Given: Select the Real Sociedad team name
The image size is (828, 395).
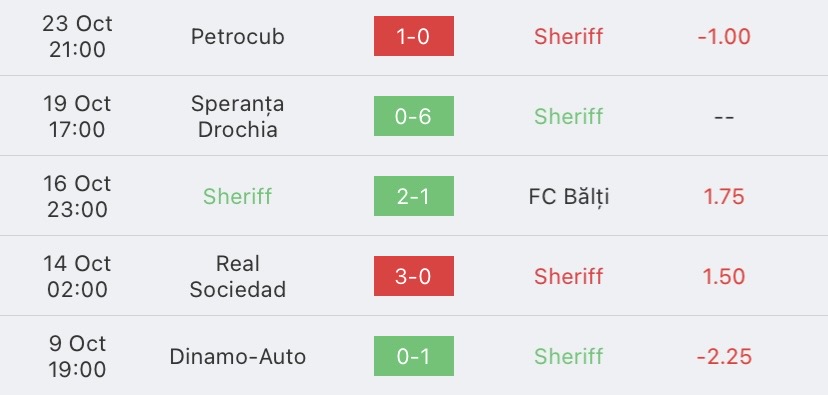Looking at the screenshot, I should pyautogui.click(x=238, y=276).
